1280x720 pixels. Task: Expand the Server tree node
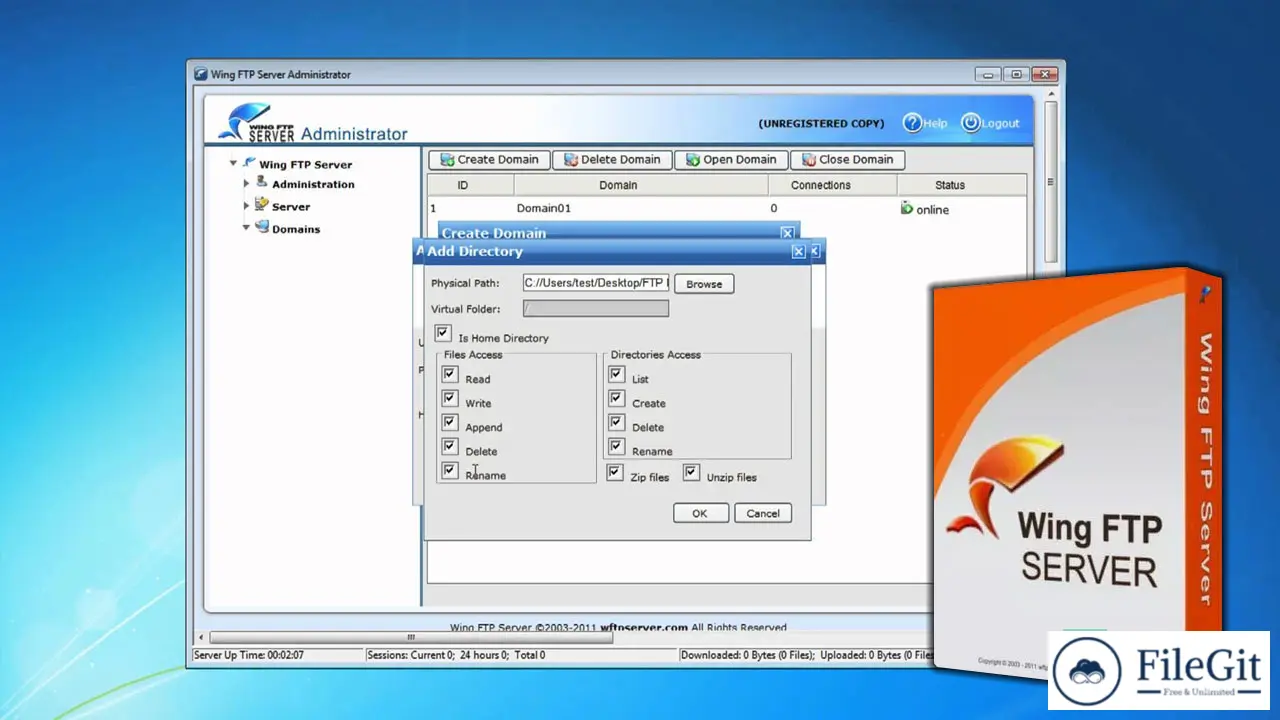(x=247, y=206)
